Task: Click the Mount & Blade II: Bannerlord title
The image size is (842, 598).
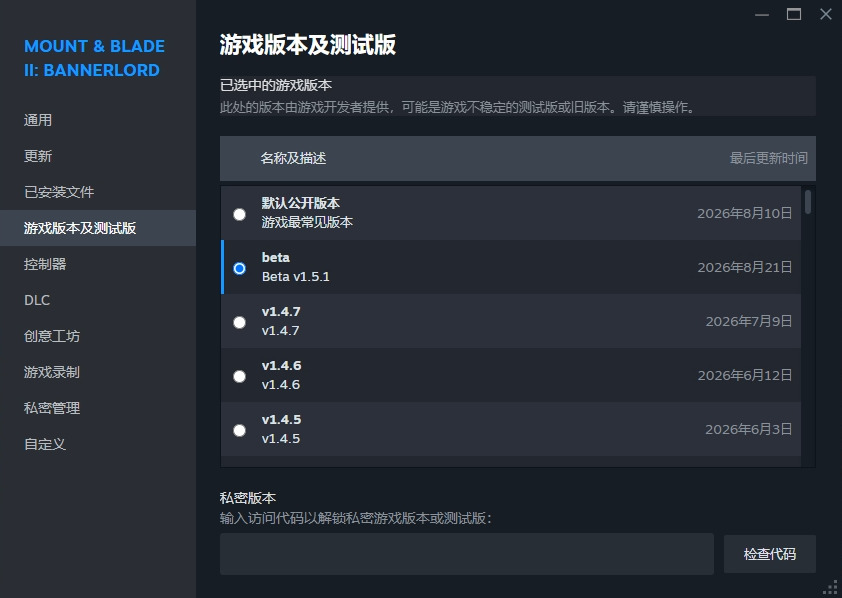Action: (x=94, y=58)
